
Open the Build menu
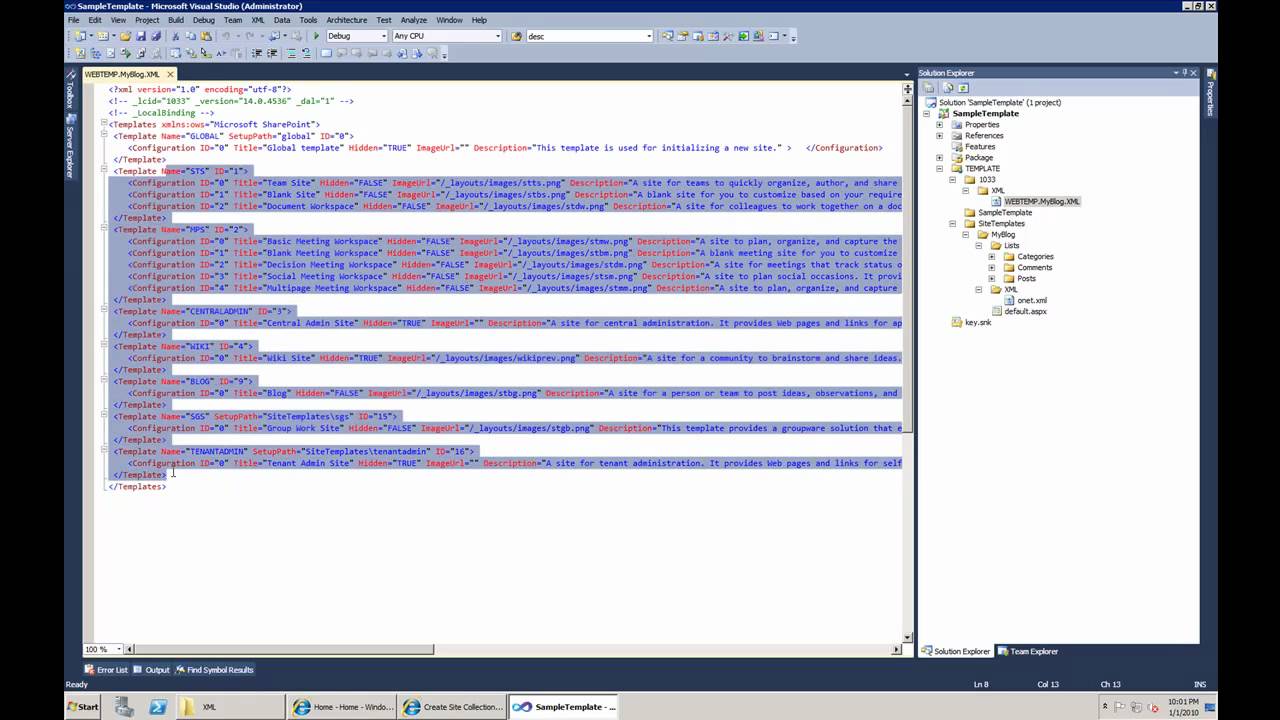coord(176,20)
